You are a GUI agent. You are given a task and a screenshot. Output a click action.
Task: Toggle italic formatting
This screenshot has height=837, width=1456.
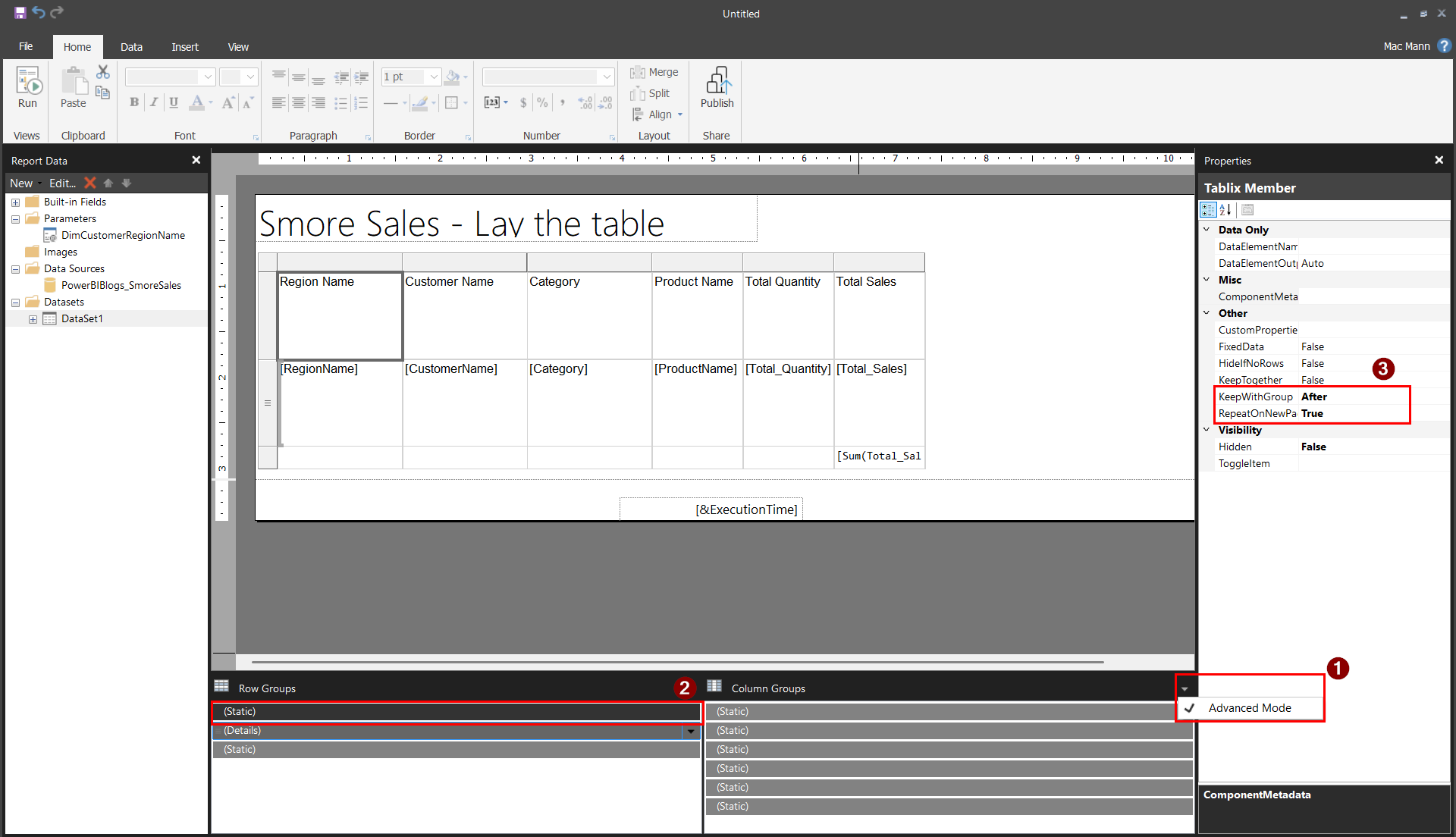click(154, 102)
